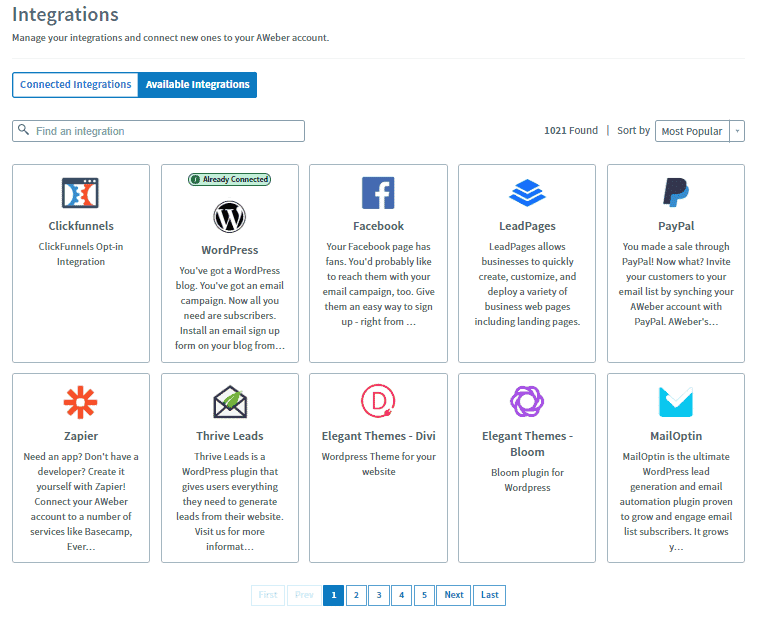Open the Zapier integration title
The image size is (765, 619).
click(81, 436)
